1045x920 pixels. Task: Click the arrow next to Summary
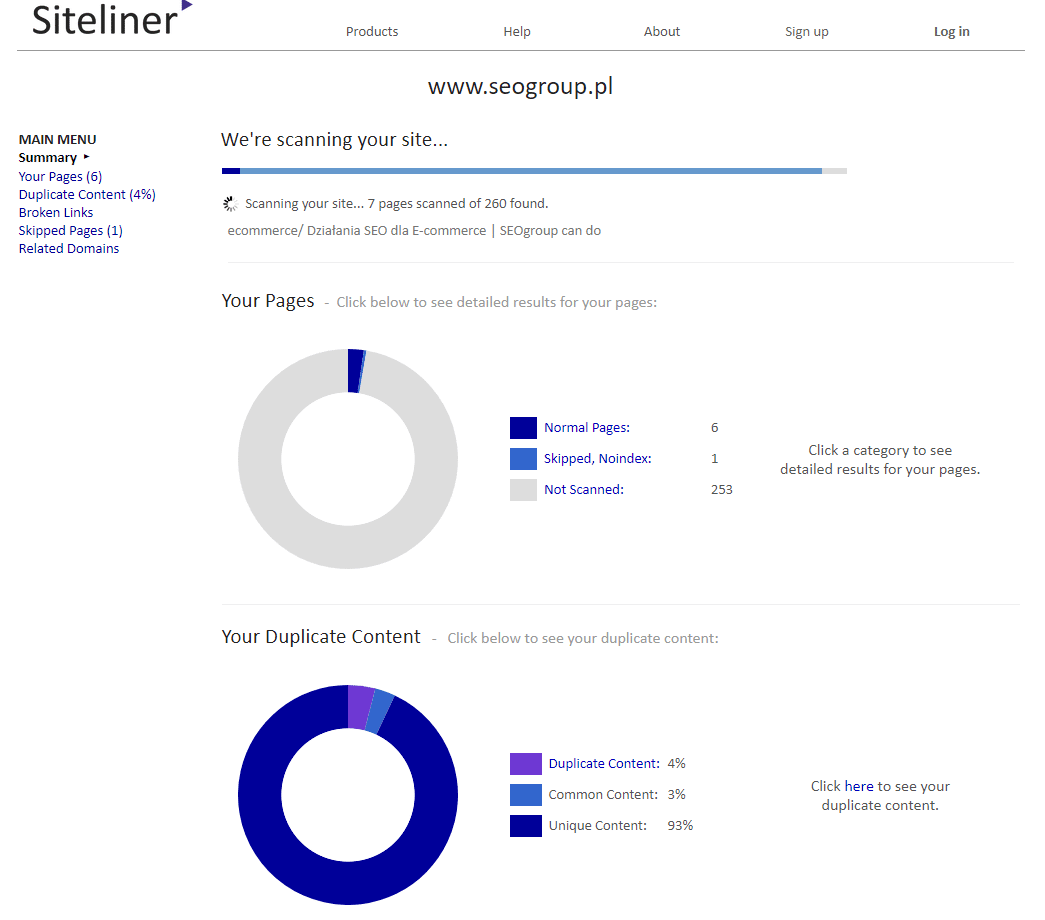(x=87, y=157)
